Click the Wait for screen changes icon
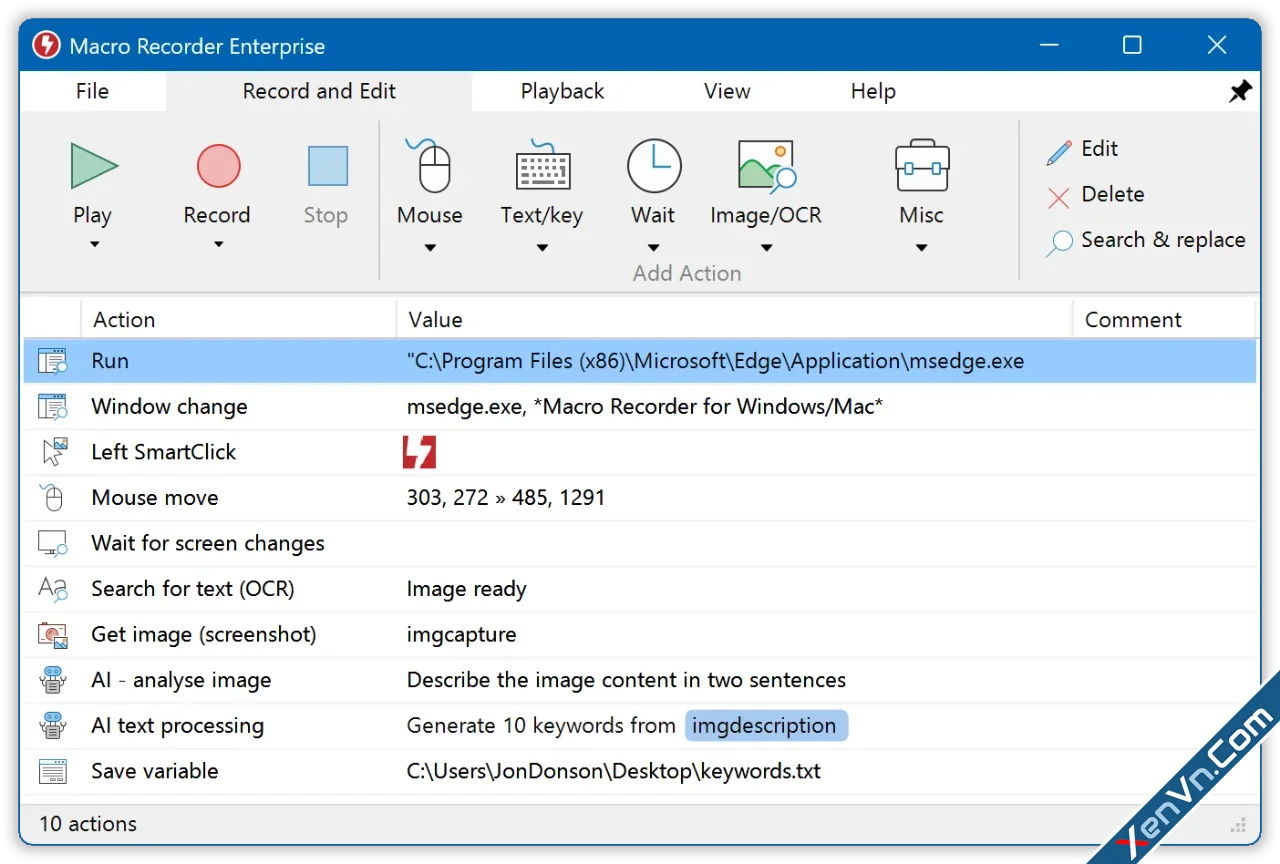This screenshot has width=1280, height=864. click(x=52, y=544)
